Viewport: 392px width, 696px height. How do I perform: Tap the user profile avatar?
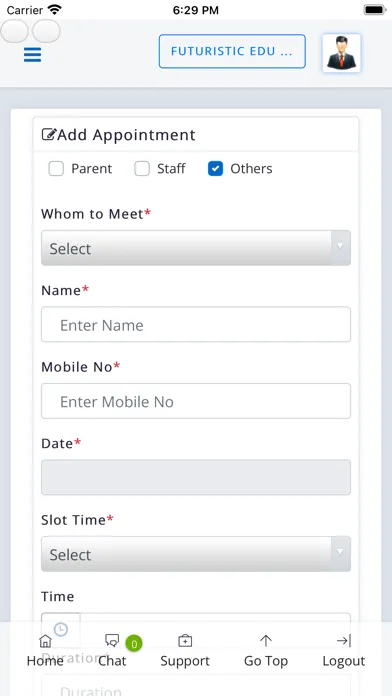341,53
